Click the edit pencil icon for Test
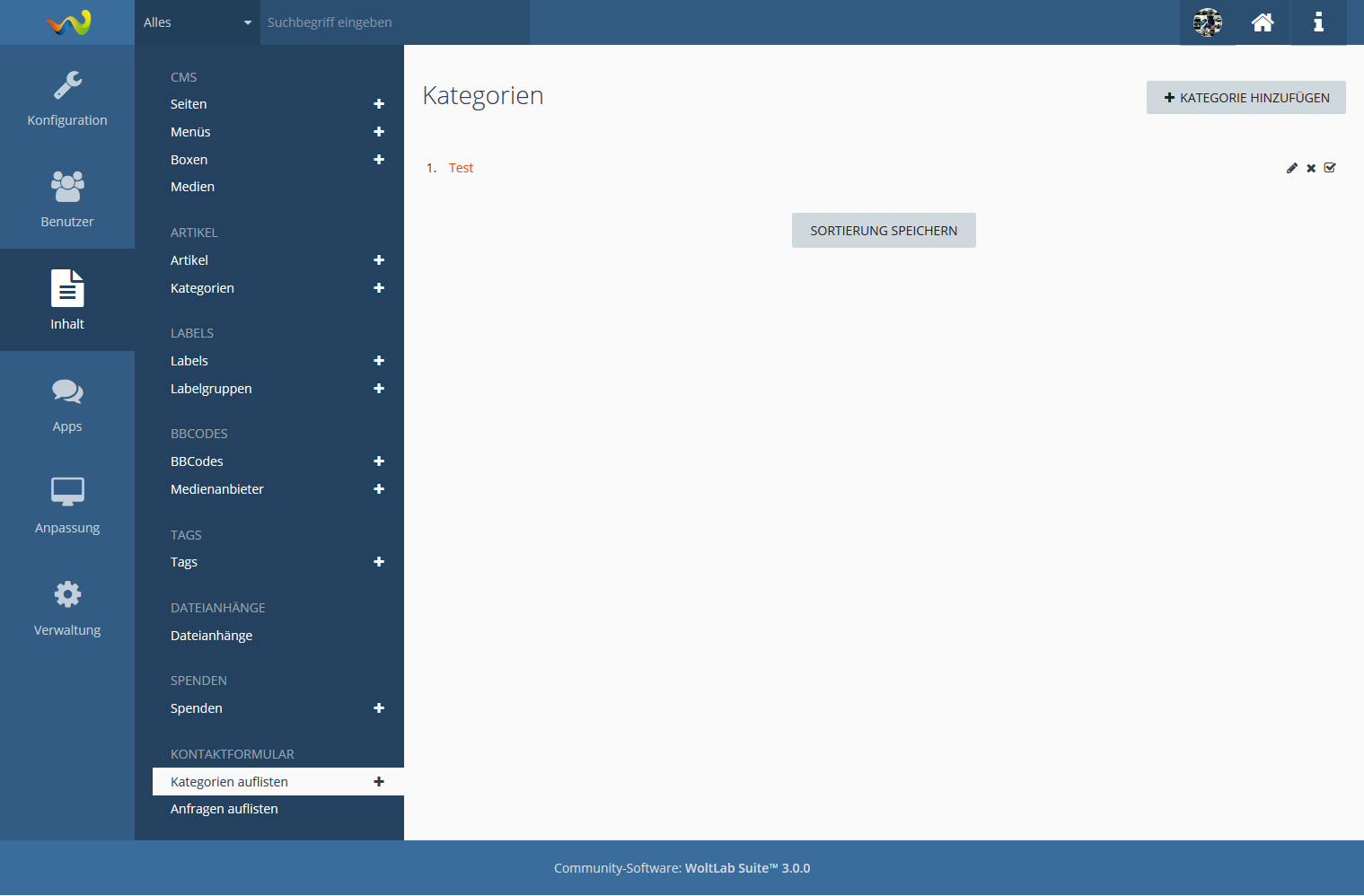Viewport: 1364px width, 896px height. 1291,168
